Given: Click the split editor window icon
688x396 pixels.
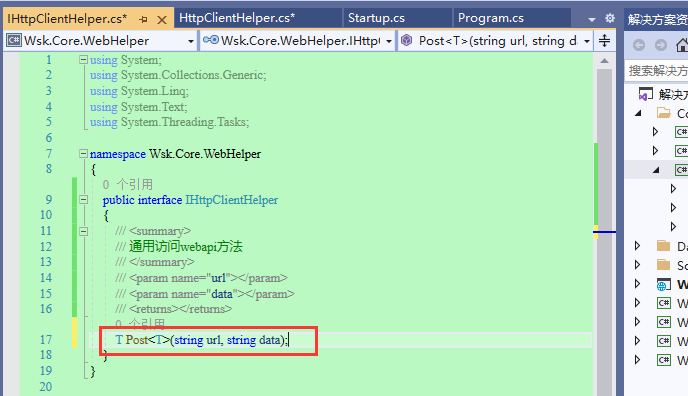Looking at the screenshot, I should tap(605, 41).
